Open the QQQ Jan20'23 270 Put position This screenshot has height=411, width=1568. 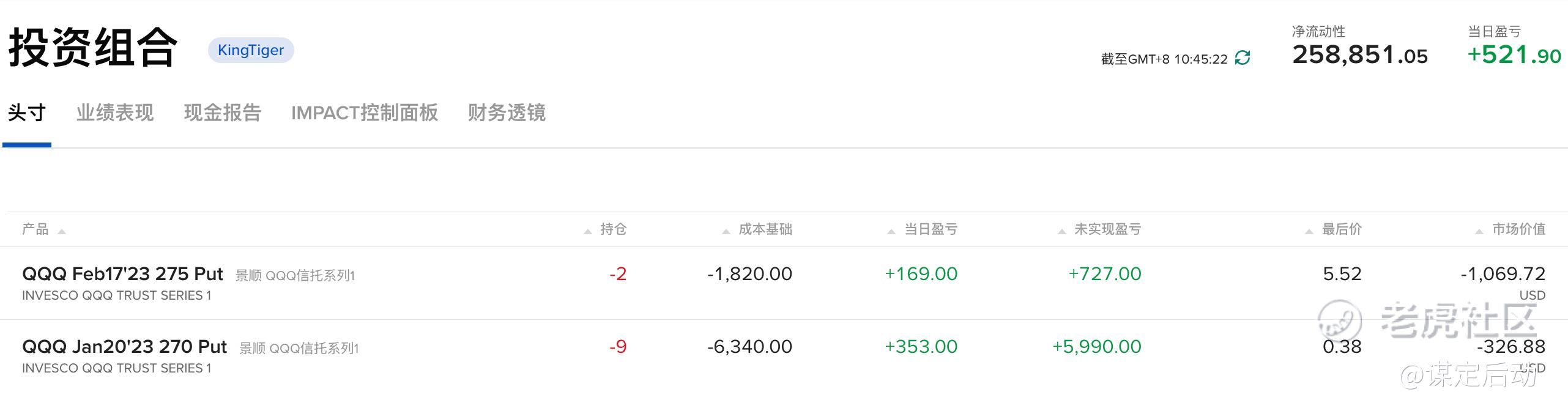tap(124, 347)
